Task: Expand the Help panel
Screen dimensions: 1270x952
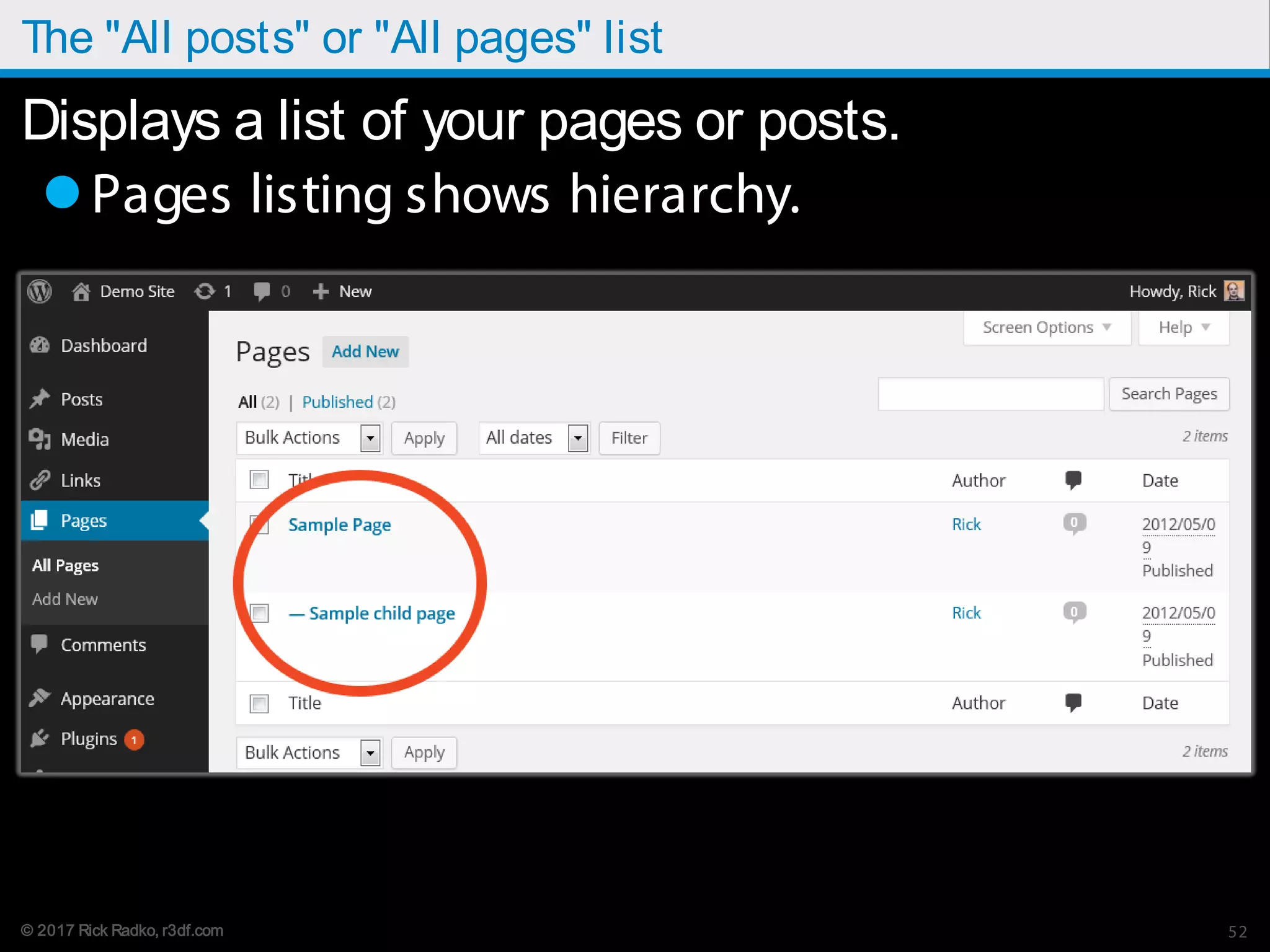Action: (1184, 327)
